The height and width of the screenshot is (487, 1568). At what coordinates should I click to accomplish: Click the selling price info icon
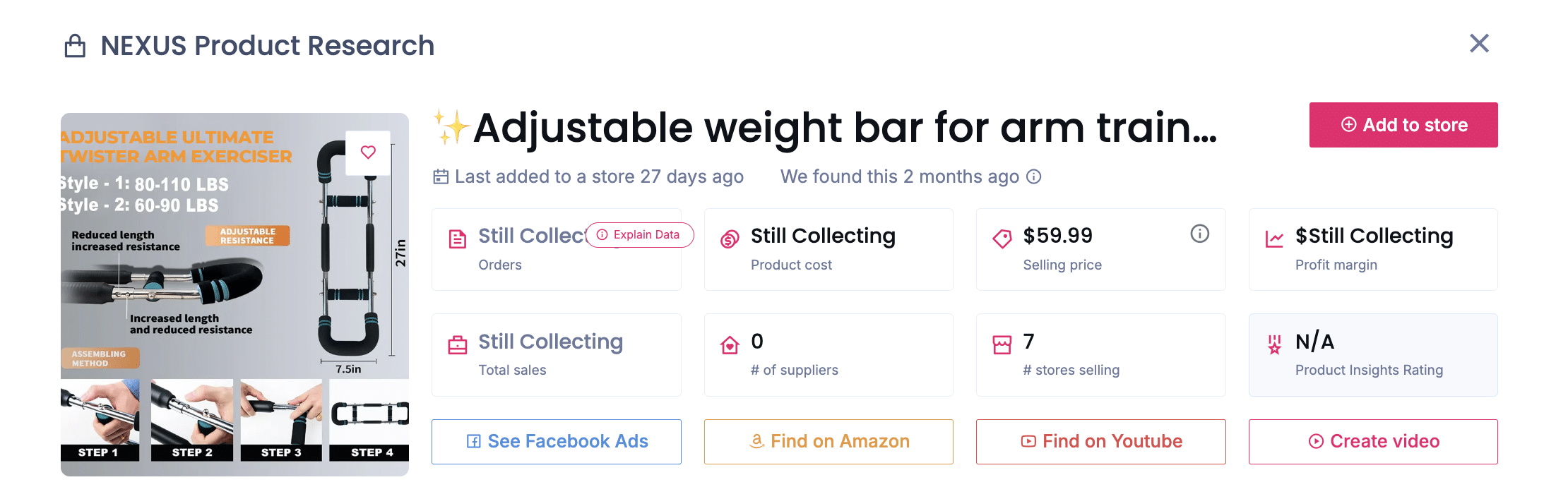click(x=1199, y=234)
